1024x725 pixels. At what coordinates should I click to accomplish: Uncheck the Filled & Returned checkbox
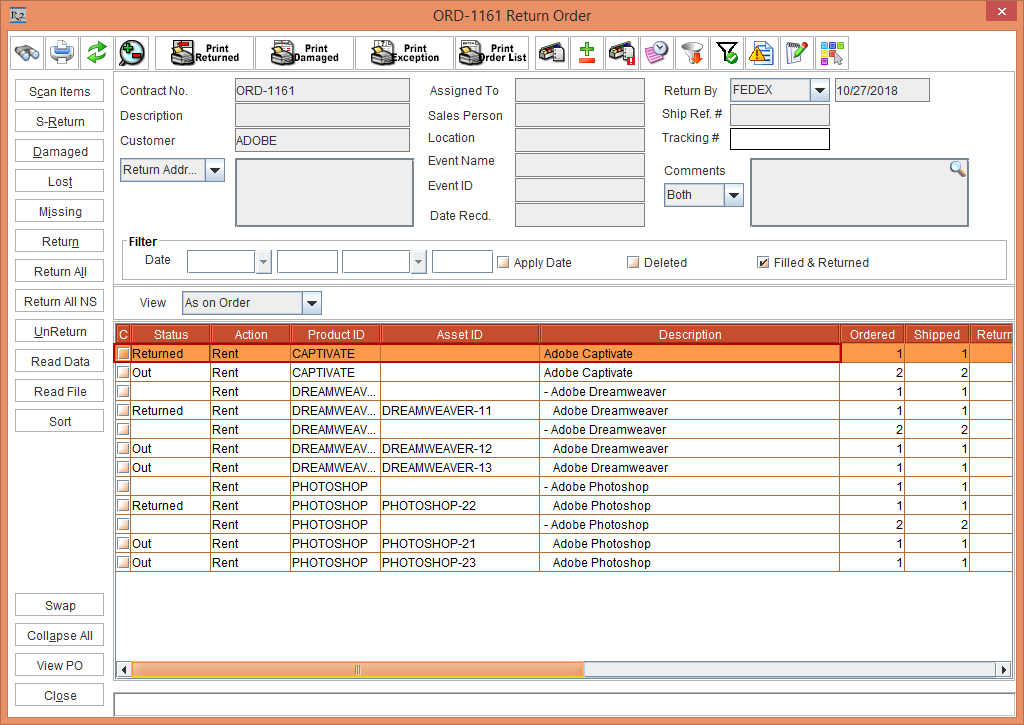764,263
